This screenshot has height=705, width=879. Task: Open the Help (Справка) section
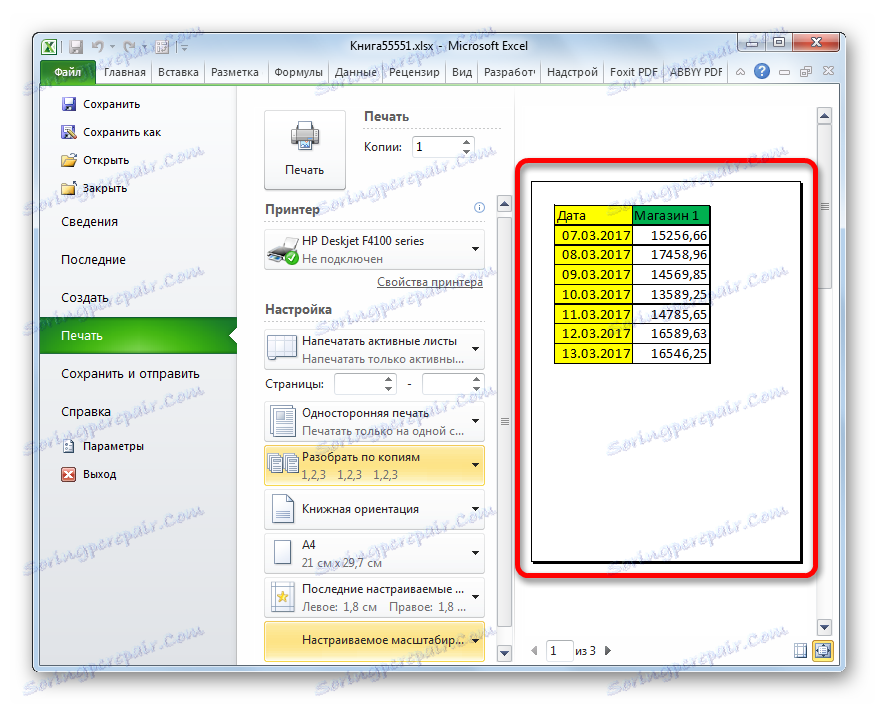tap(86, 412)
